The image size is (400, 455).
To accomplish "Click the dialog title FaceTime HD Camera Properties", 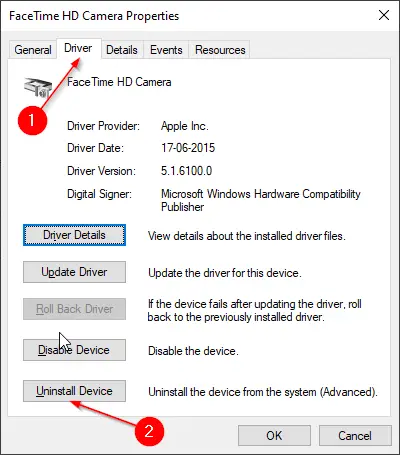I will point(94,16).
